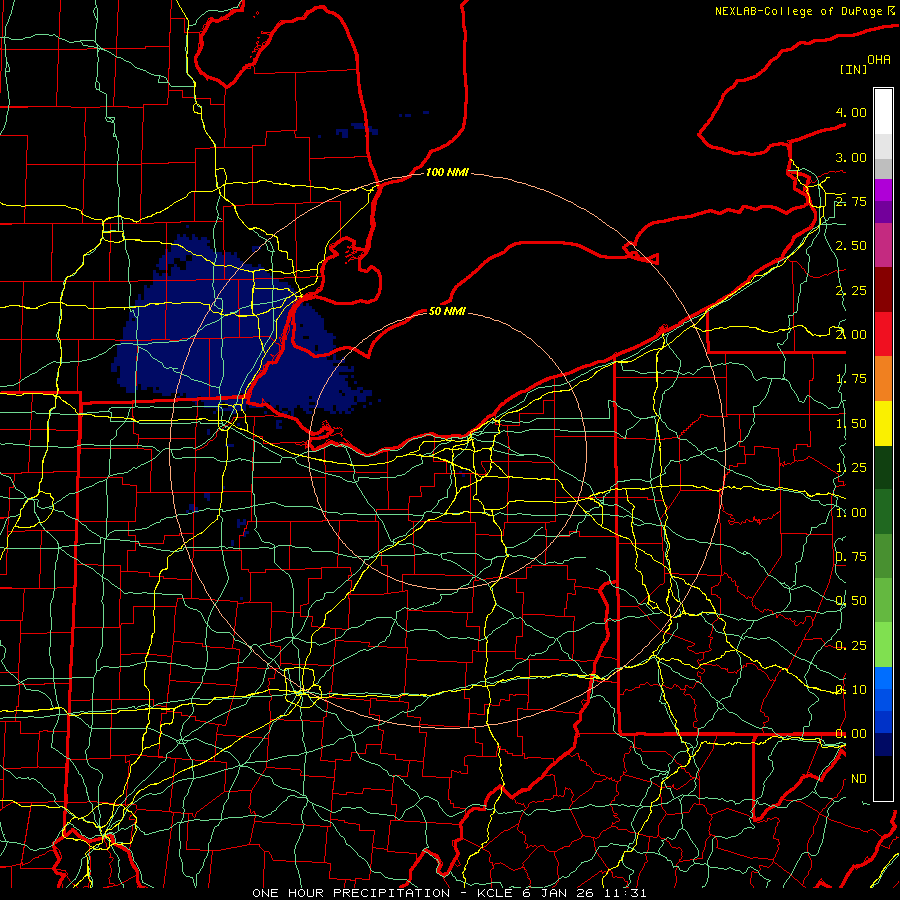Pick the orange legend swatch beside 1.75

[x=883, y=379]
